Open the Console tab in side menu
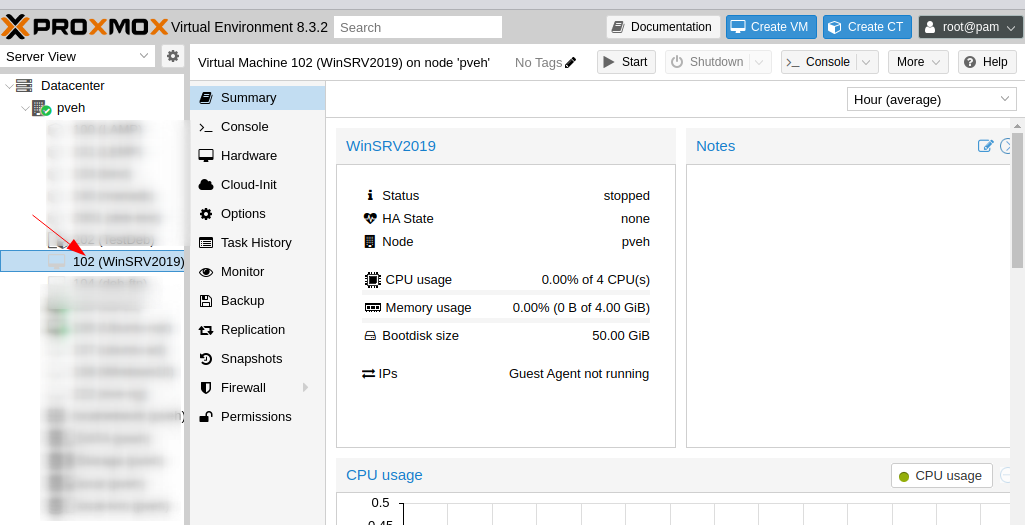 258,127
